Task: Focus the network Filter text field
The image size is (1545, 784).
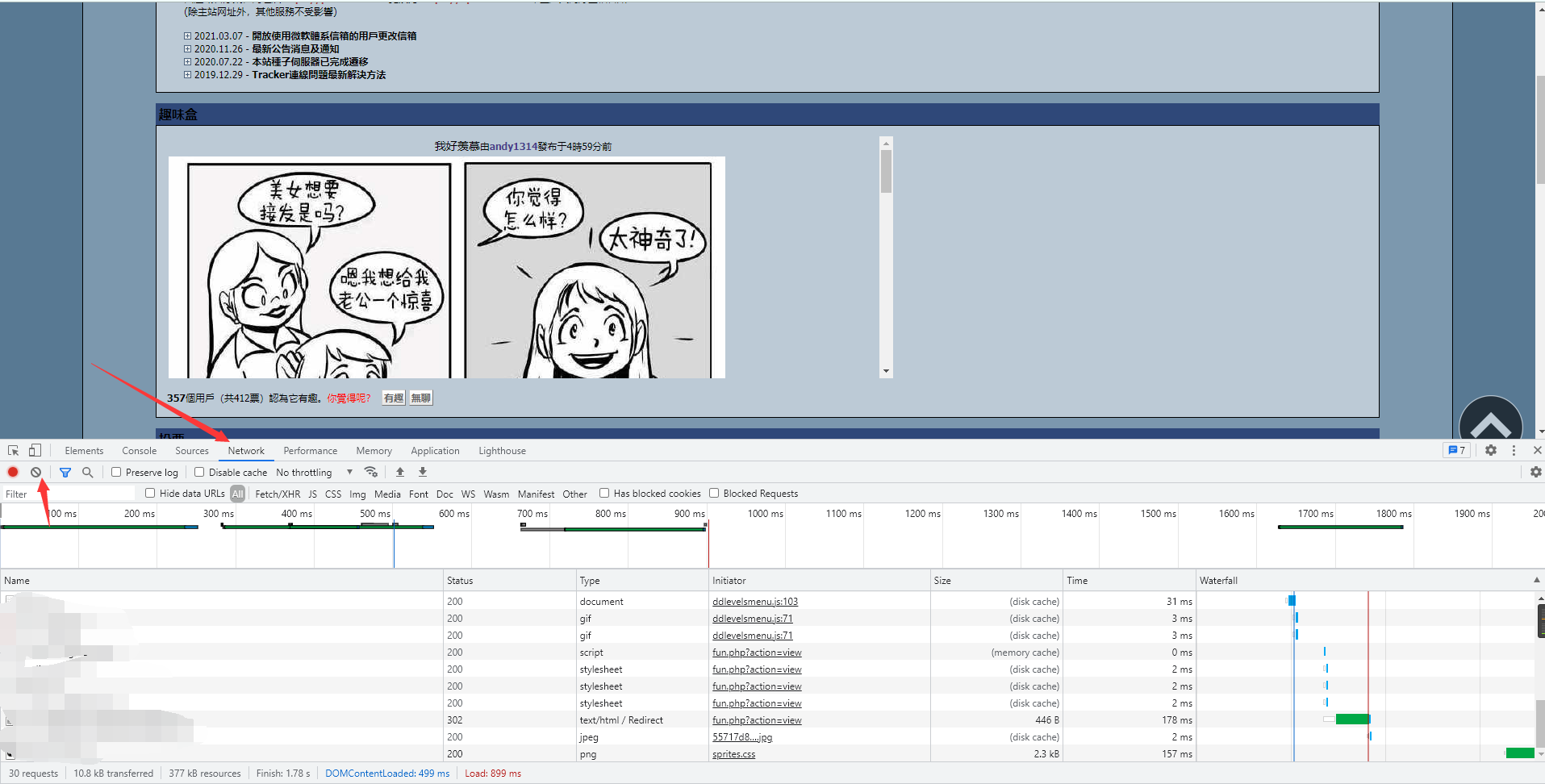Action: tap(69, 494)
